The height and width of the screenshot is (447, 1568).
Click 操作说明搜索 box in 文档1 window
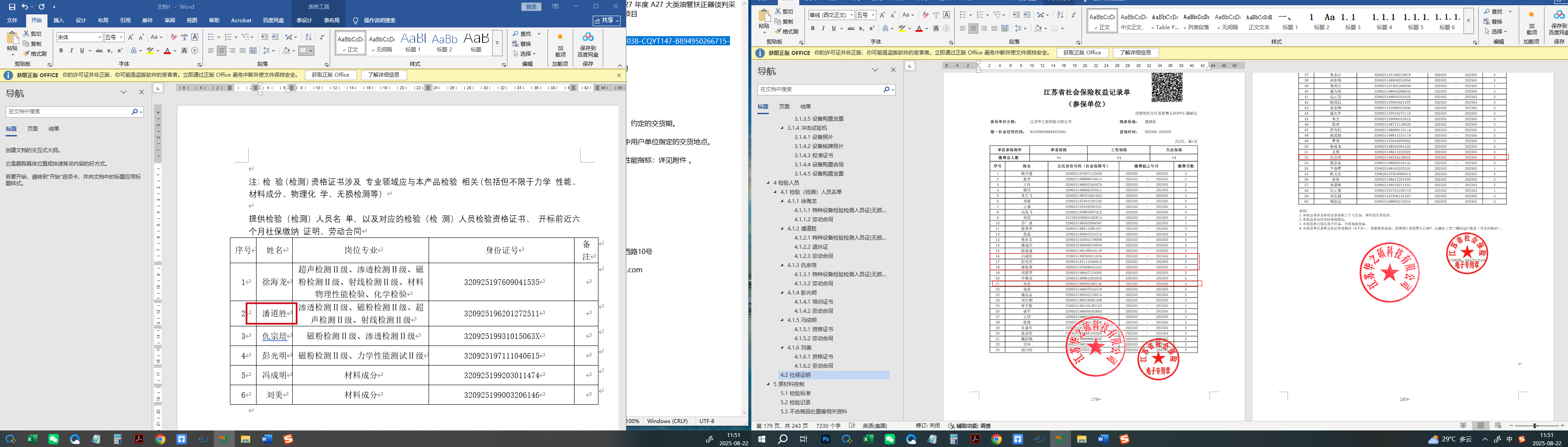379,21
